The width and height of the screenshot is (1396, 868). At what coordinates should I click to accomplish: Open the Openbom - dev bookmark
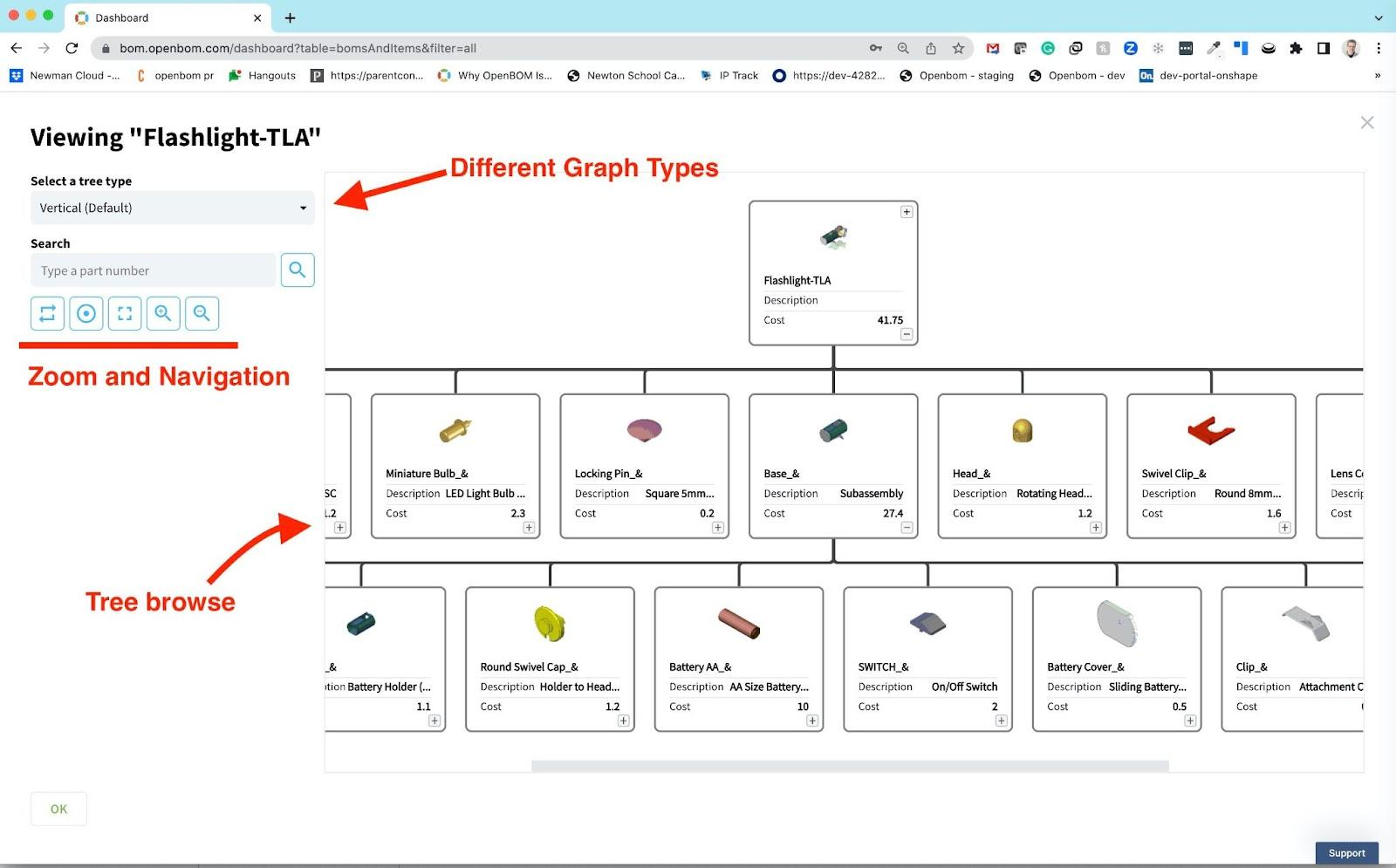tap(1078, 76)
